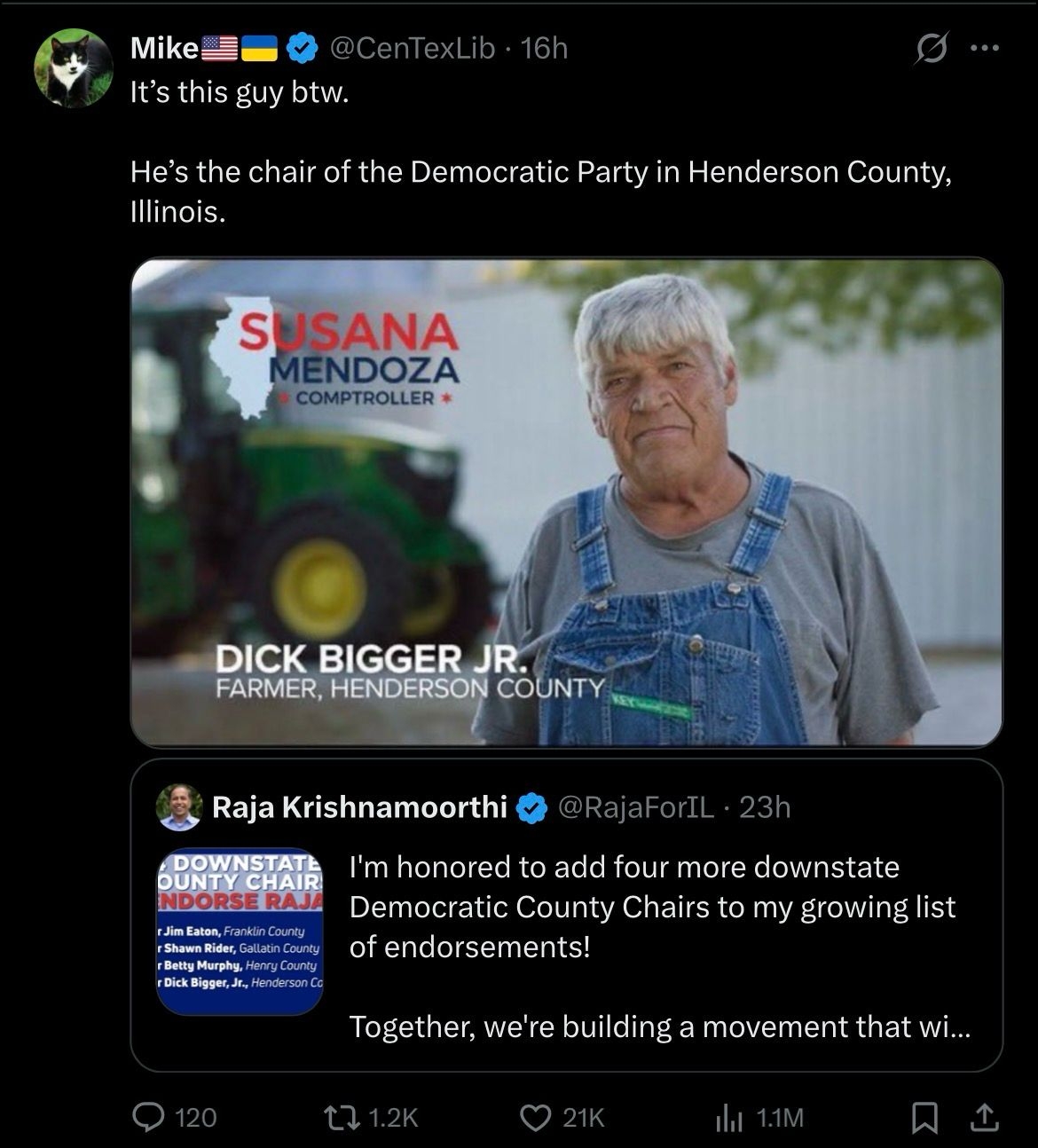Image resolution: width=1038 pixels, height=1148 pixels.
Task: Open the Raja Krishnamoorthi display name
Action: 359,807
